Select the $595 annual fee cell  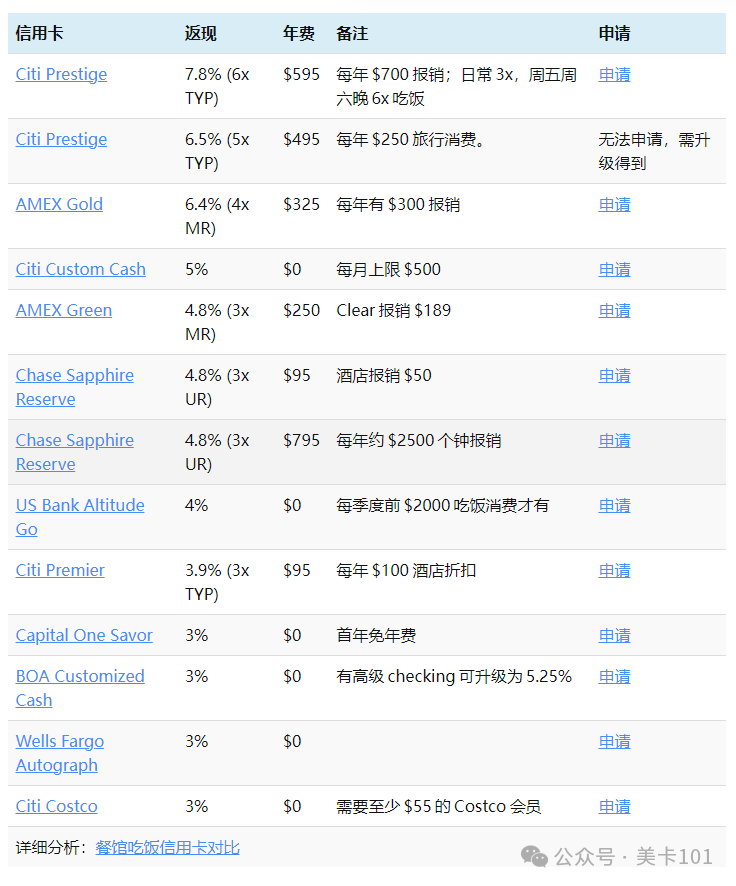(302, 74)
